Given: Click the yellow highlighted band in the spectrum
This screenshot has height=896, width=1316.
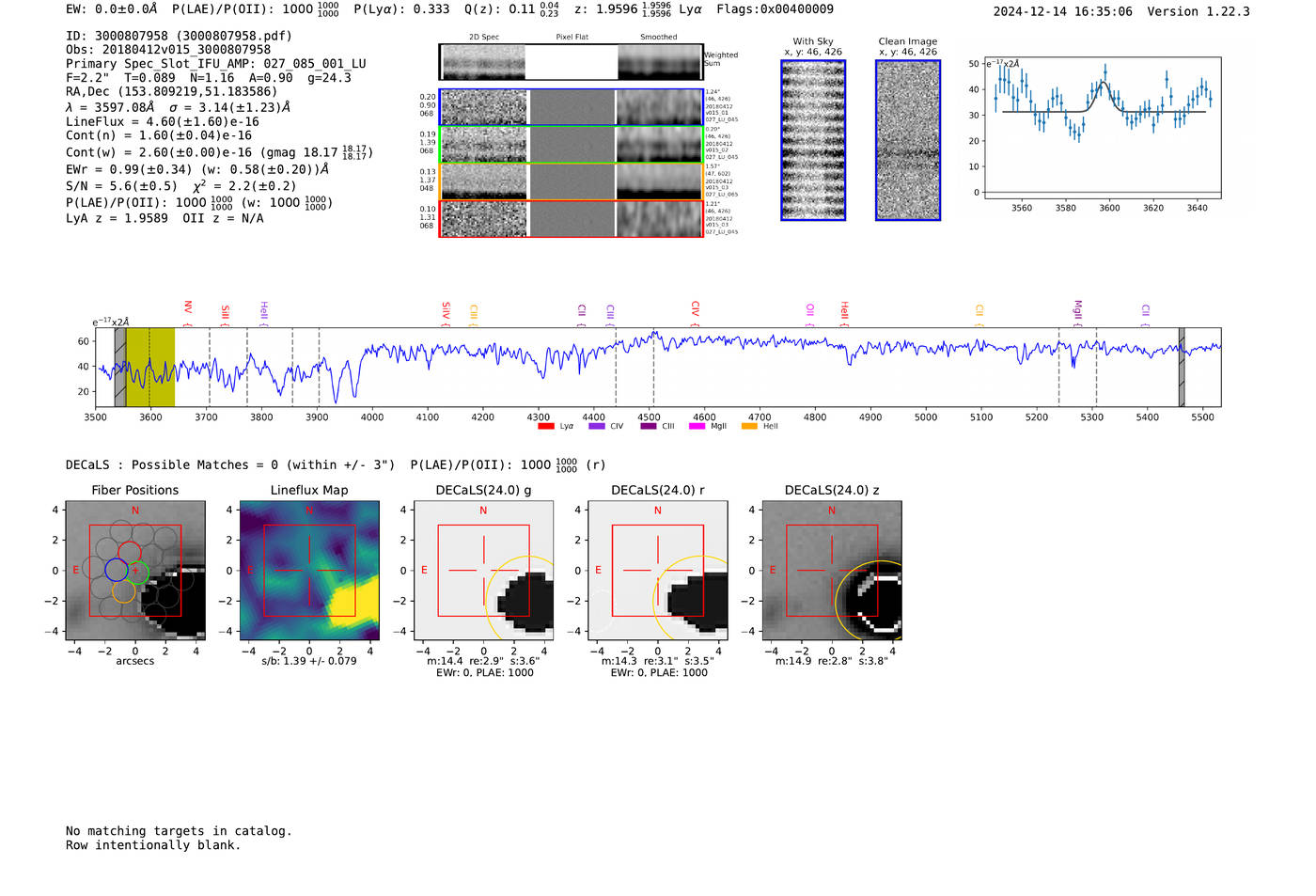Looking at the screenshot, I should coord(150,367).
